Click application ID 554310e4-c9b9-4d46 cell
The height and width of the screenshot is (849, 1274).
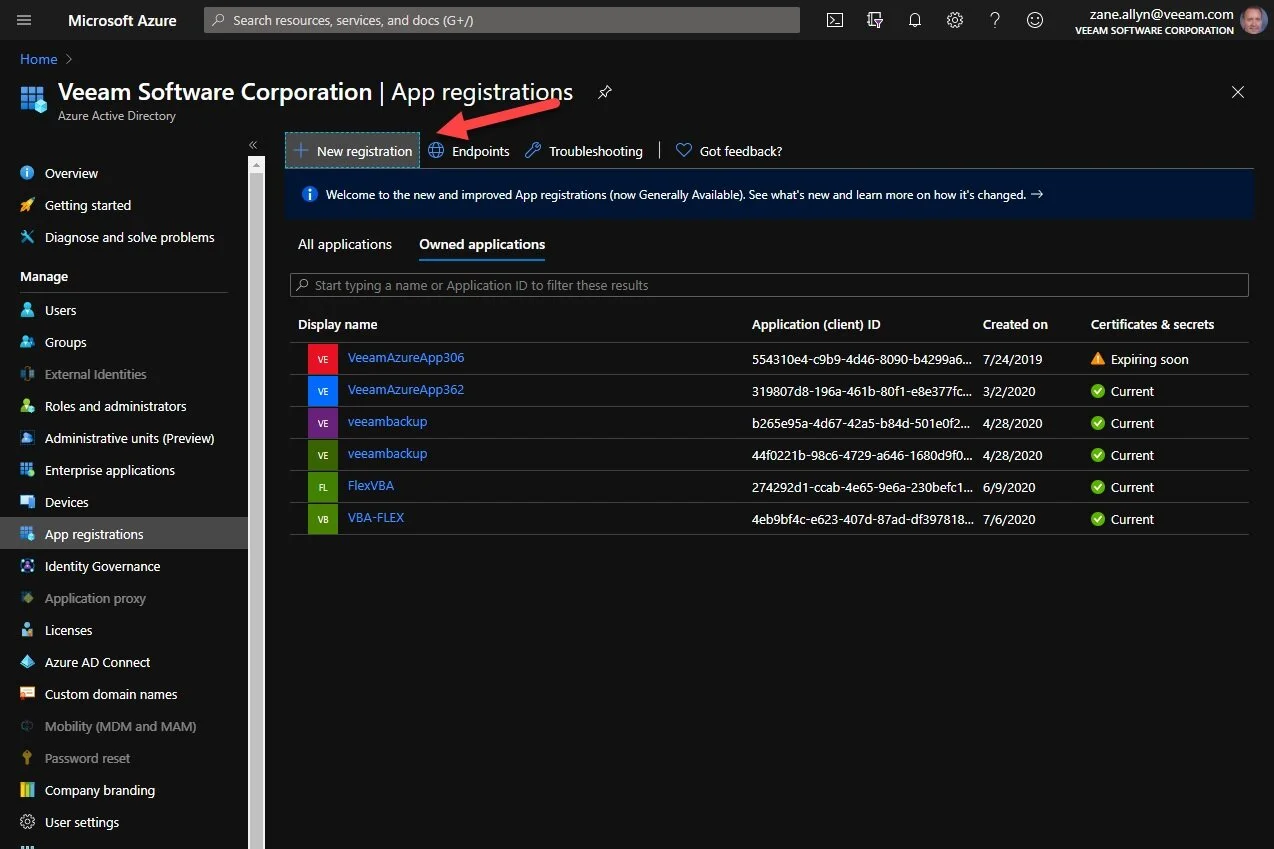(861, 359)
